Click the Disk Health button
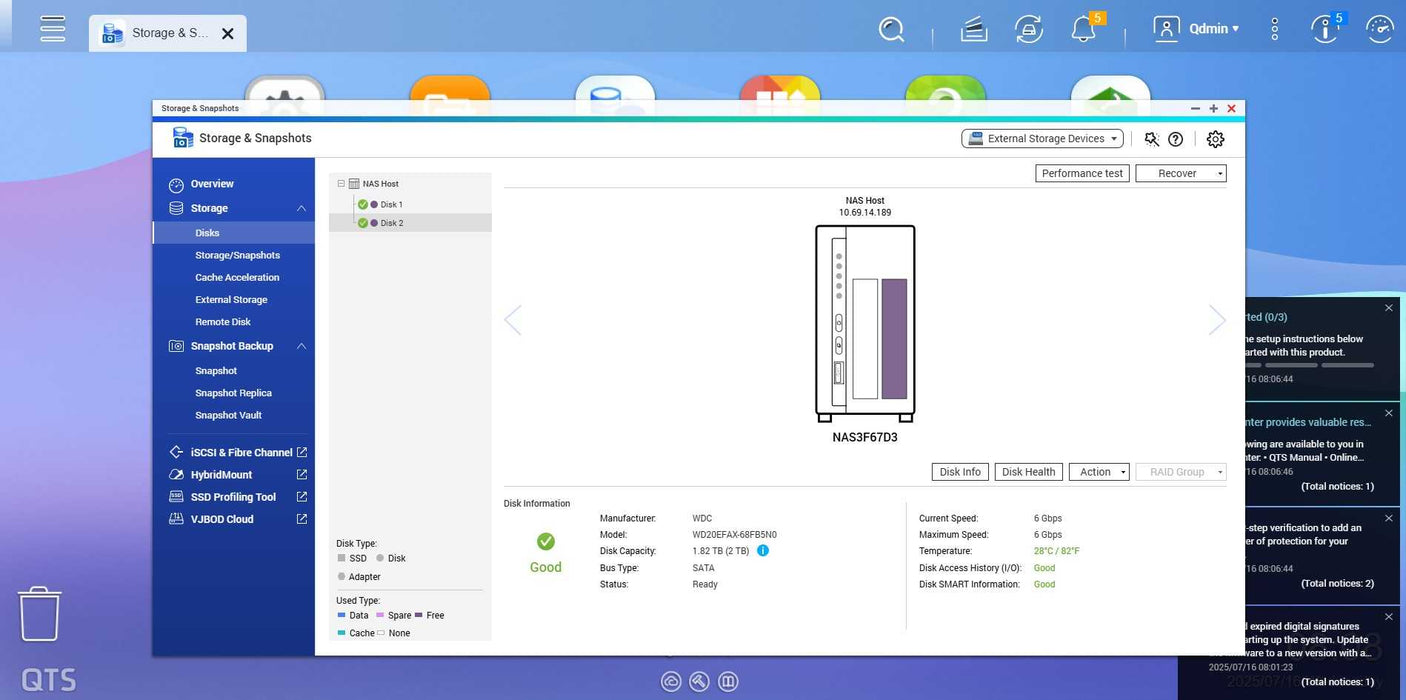The width and height of the screenshot is (1406, 700). click(x=1028, y=472)
